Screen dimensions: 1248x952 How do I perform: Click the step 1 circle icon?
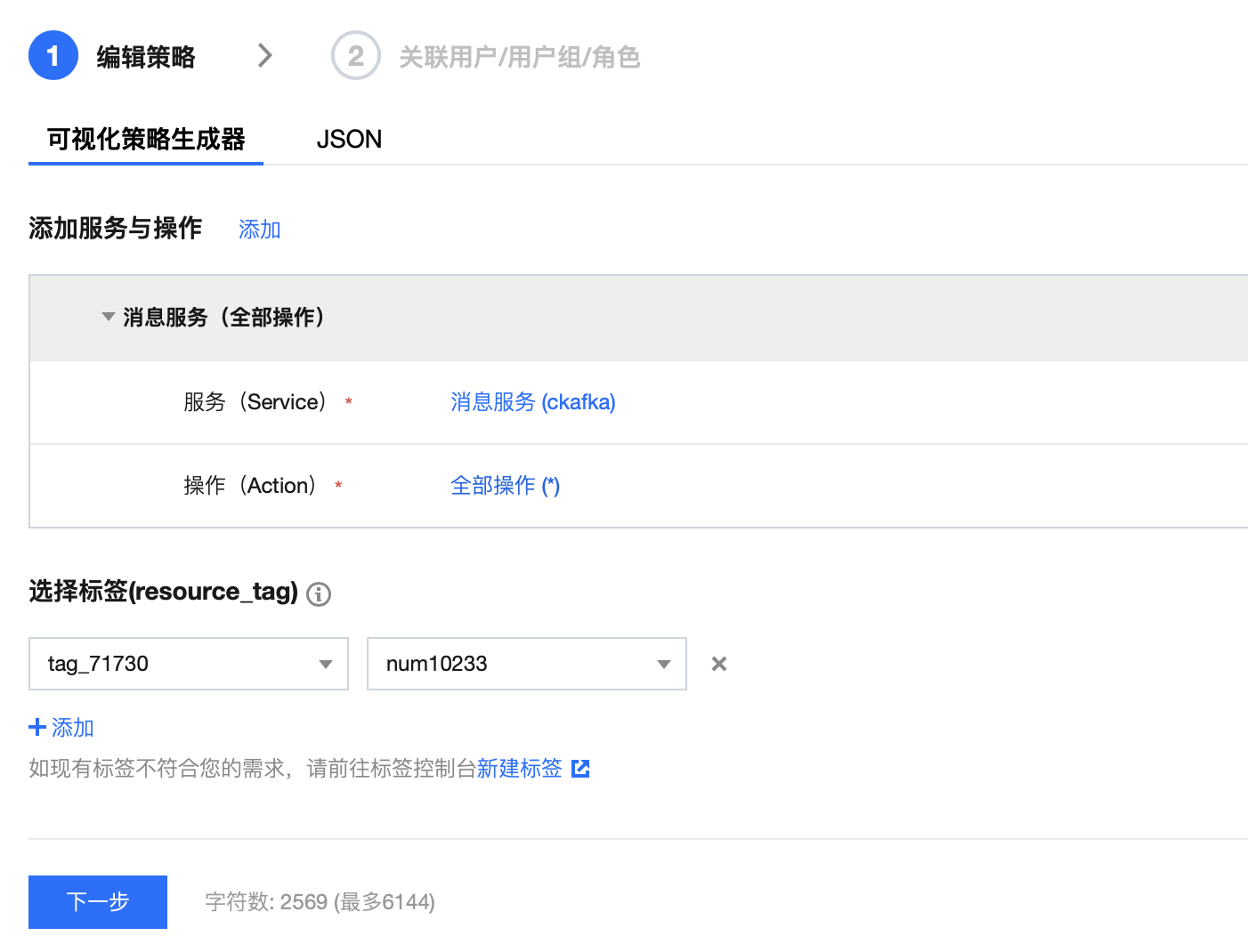click(53, 56)
